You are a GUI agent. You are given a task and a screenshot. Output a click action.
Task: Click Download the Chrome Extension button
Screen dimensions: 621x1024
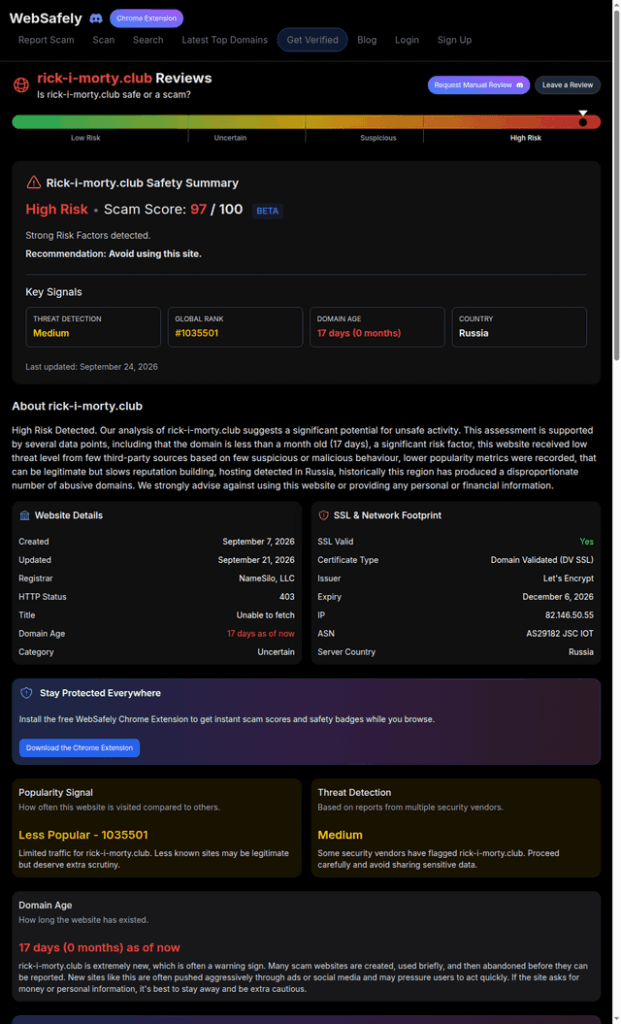(79, 748)
